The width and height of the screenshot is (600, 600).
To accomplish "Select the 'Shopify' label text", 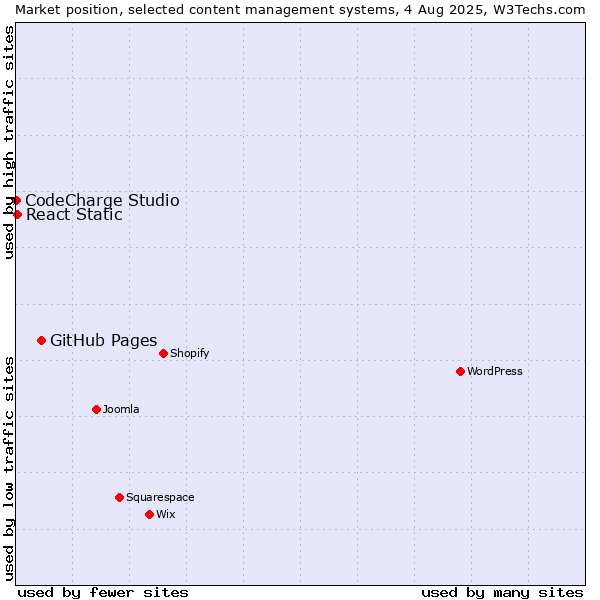I will [x=190, y=353].
